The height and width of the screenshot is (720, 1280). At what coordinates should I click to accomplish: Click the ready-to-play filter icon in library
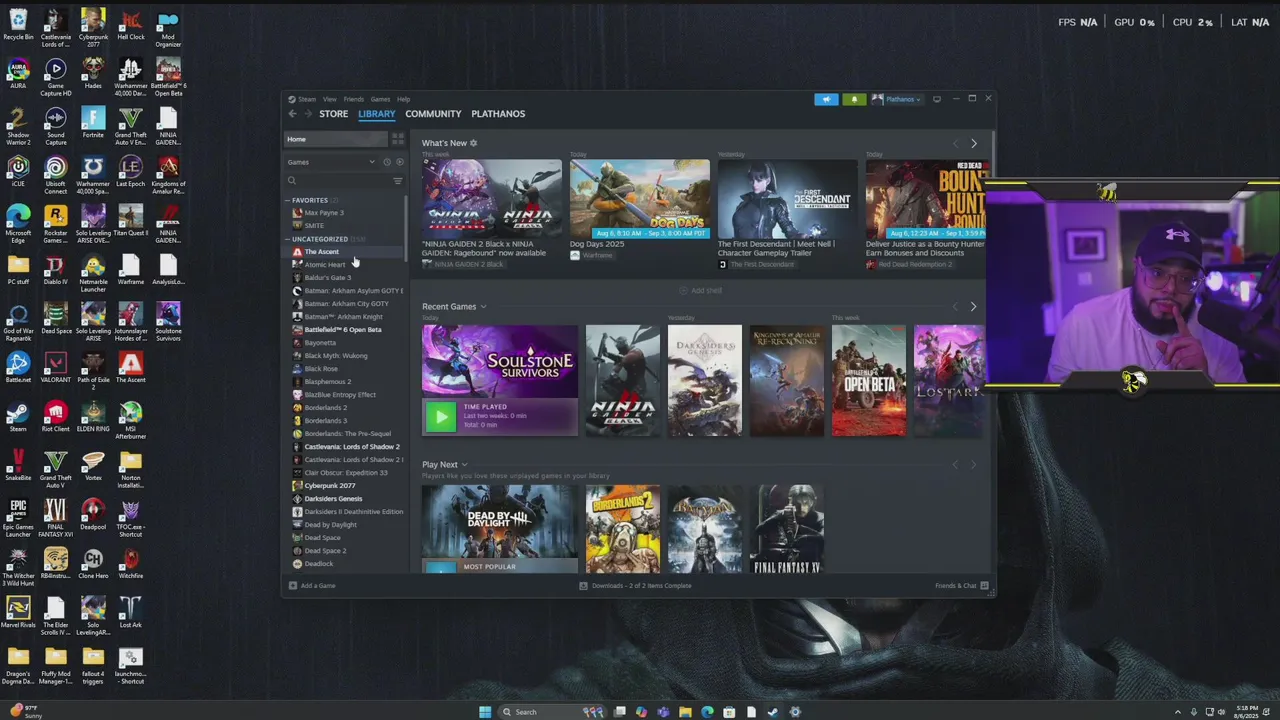tap(399, 162)
